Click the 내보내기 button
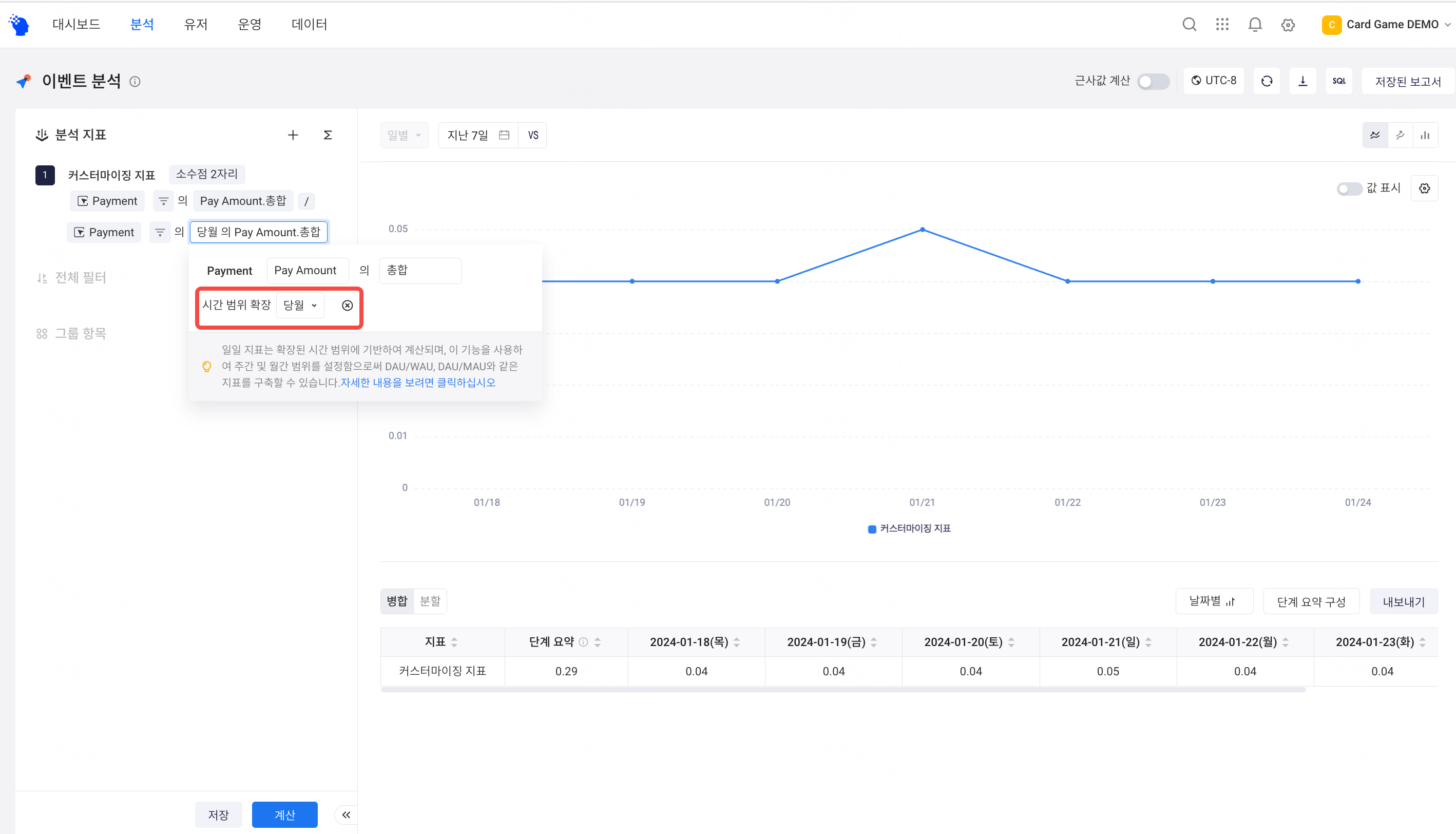1456x834 pixels. point(1403,601)
